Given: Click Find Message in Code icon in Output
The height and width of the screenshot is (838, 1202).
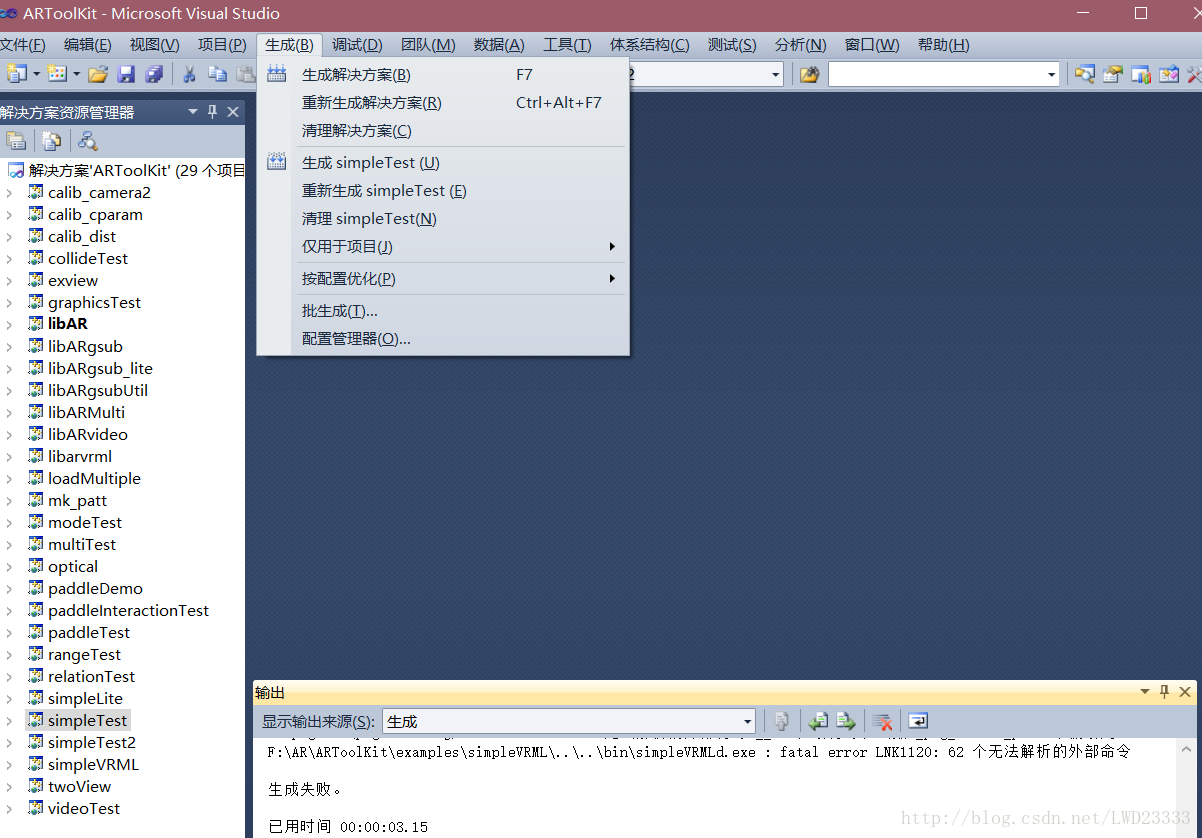Looking at the screenshot, I should tap(782, 721).
